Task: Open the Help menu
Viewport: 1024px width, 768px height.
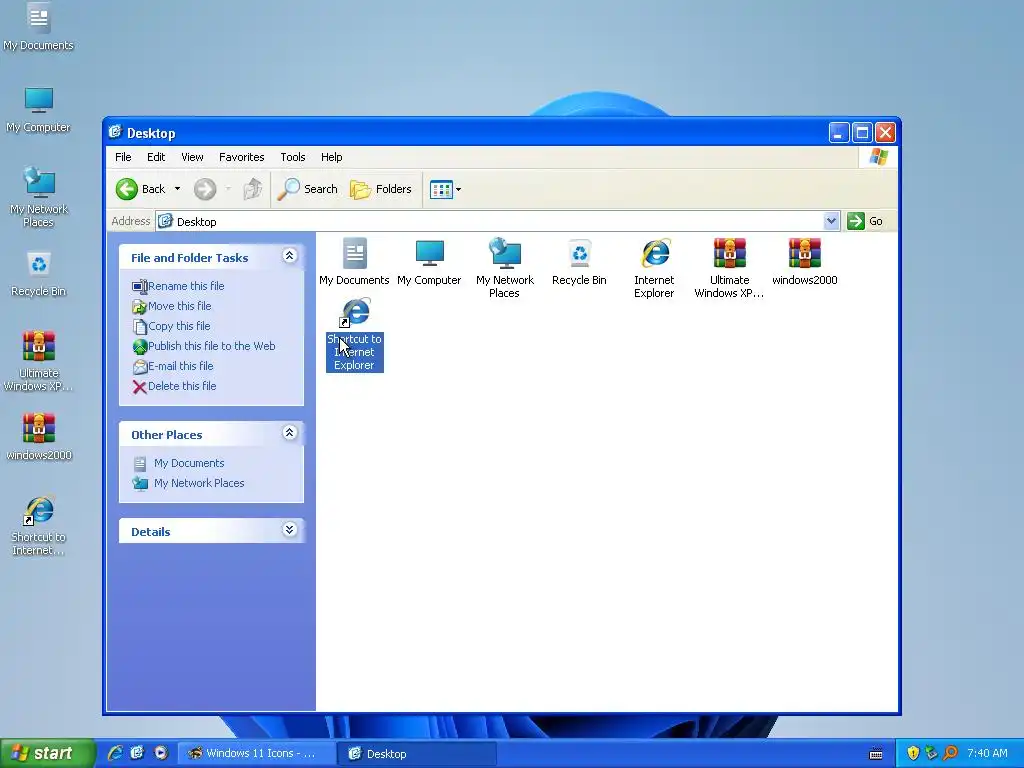Action: (x=331, y=157)
